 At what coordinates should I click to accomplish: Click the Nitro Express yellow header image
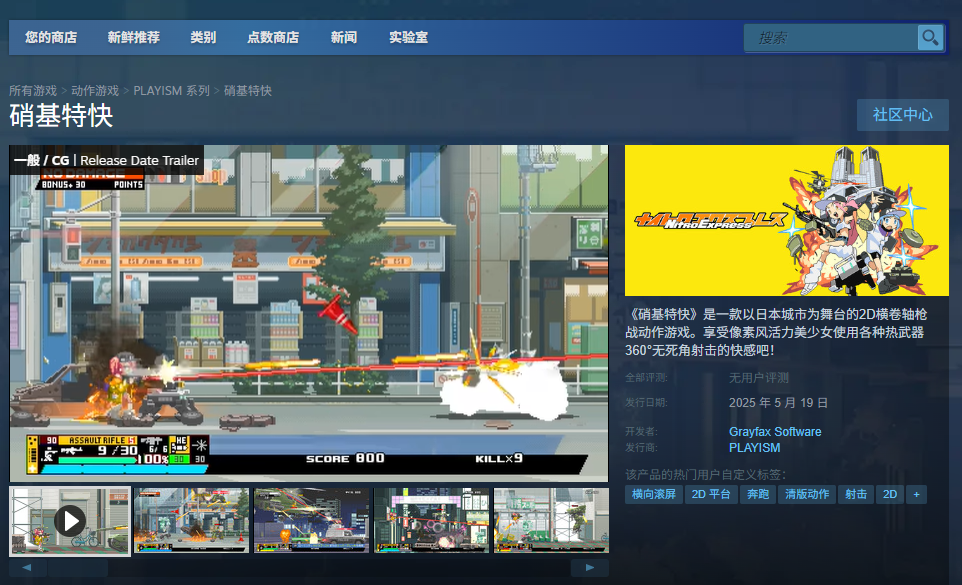pos(787,221)
